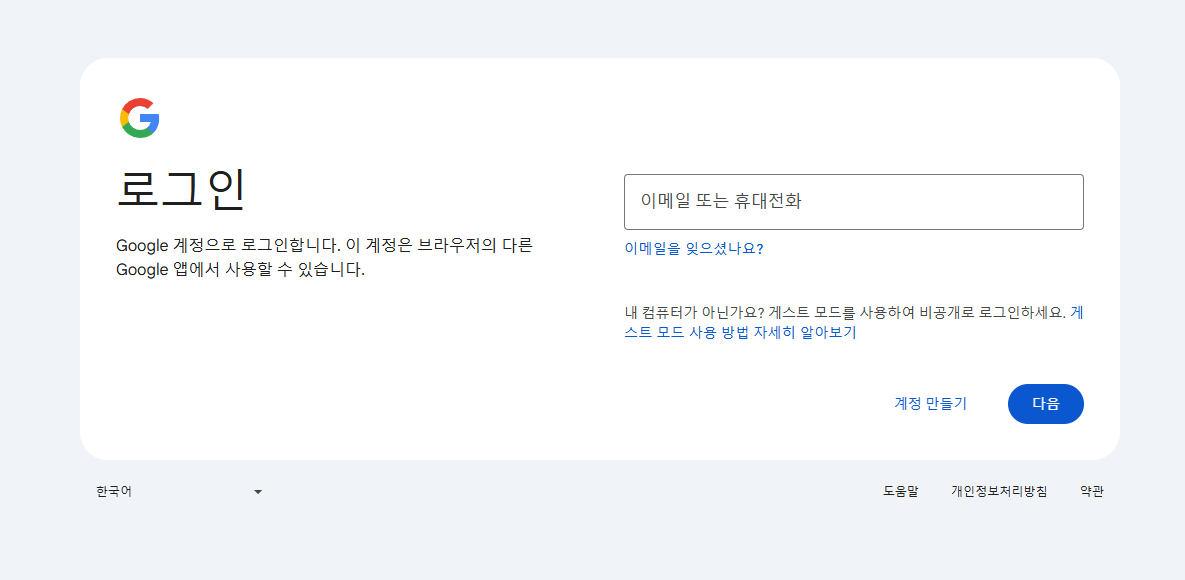Click the 'Google 계정으로 로그인합니다' description text

[x=323, y=258]
